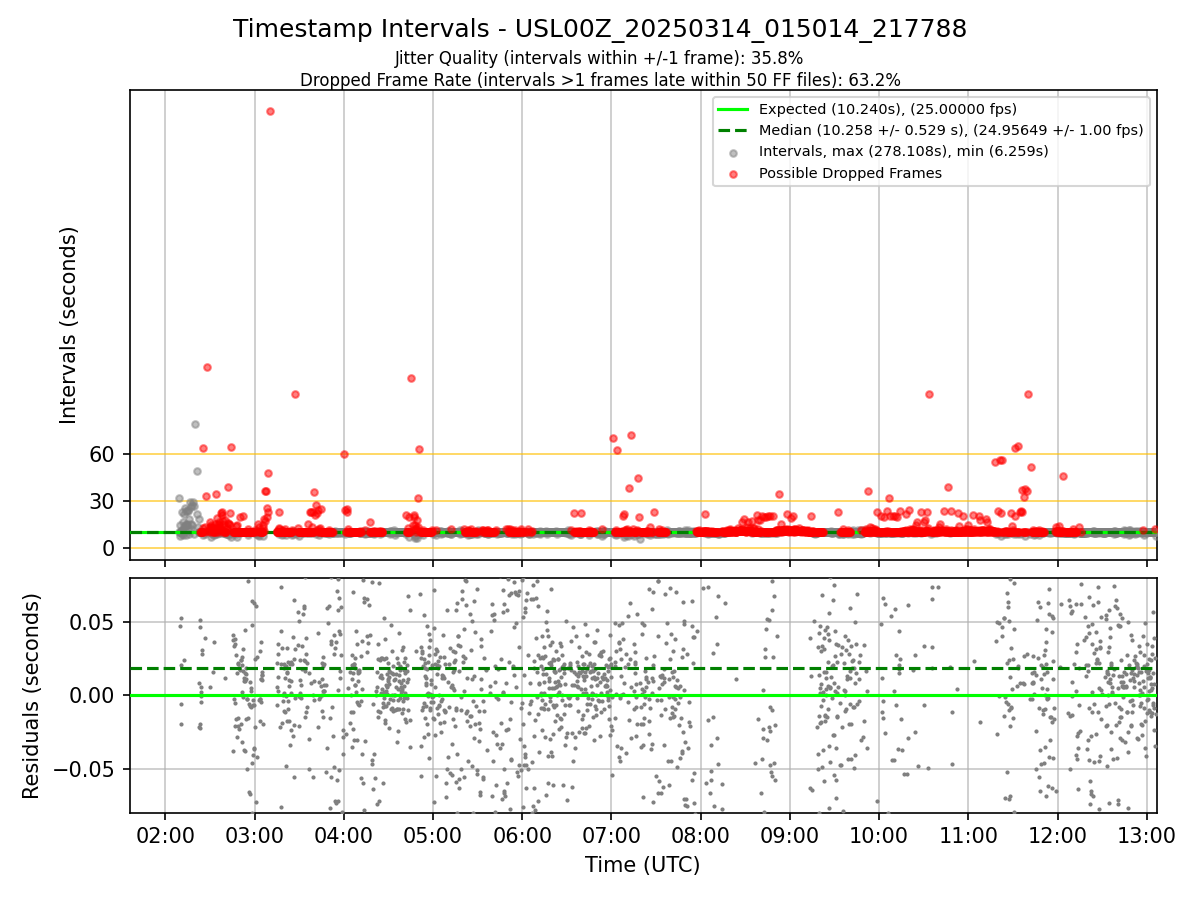Select the Dropped Frame Rate 63.2% subtitle line
This screenshot has width=1200, height=900.
[600, 80]
